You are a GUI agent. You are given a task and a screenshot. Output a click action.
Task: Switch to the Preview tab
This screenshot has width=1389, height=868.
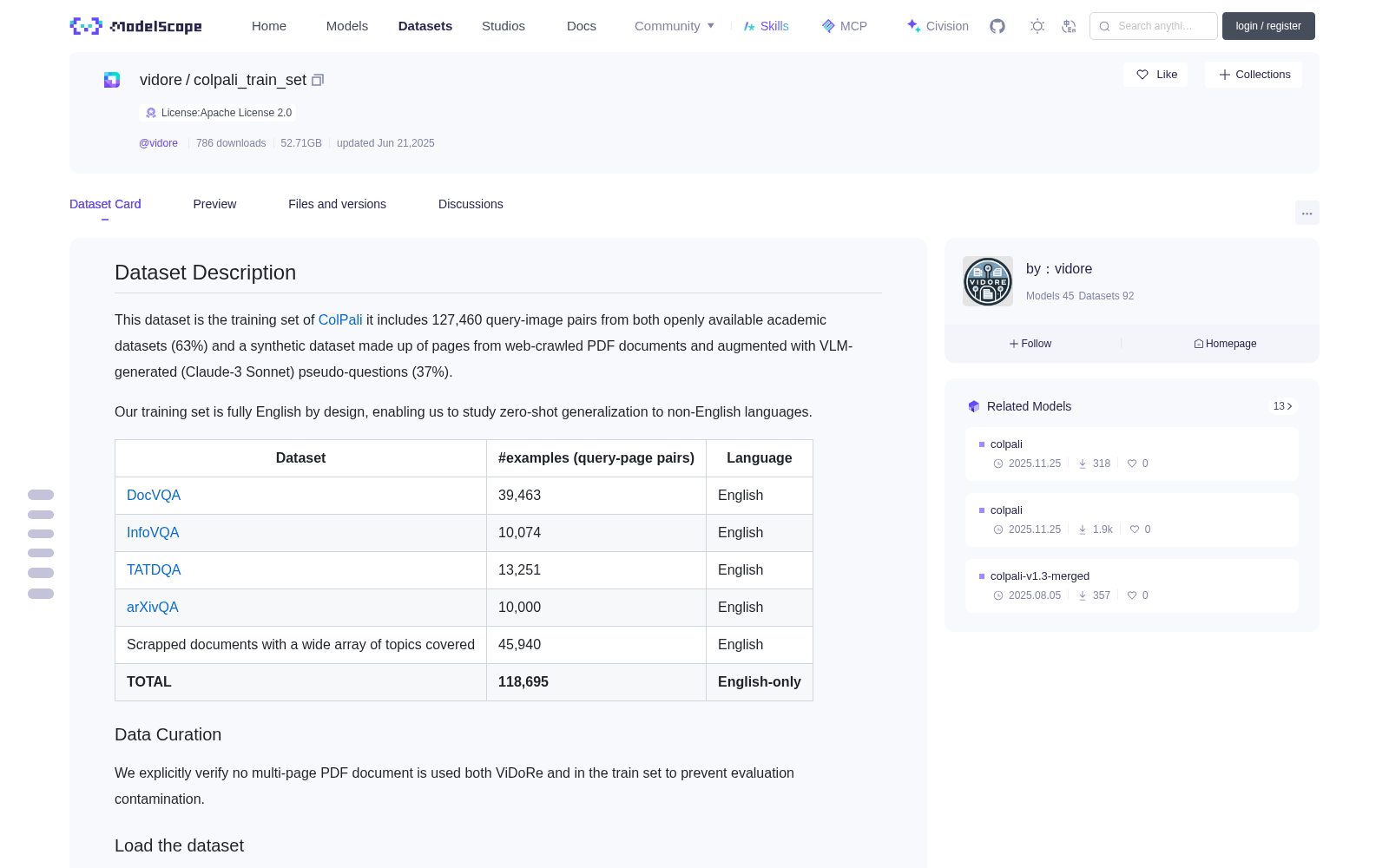click(x=214, y=204)
